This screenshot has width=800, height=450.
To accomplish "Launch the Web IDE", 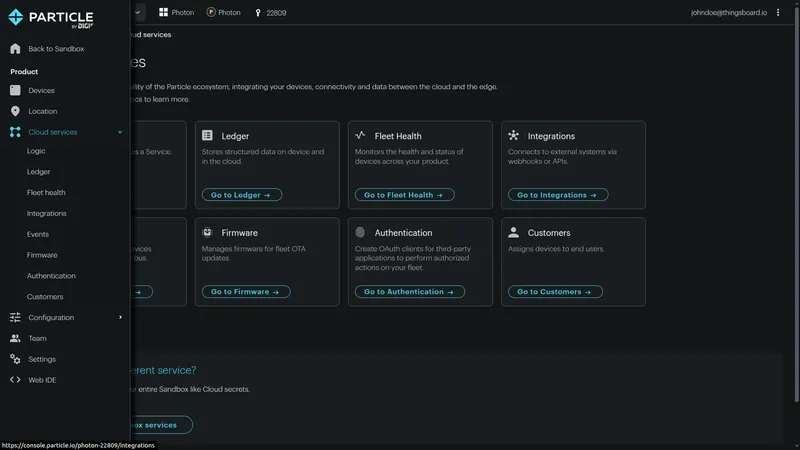I will (42, 380).
